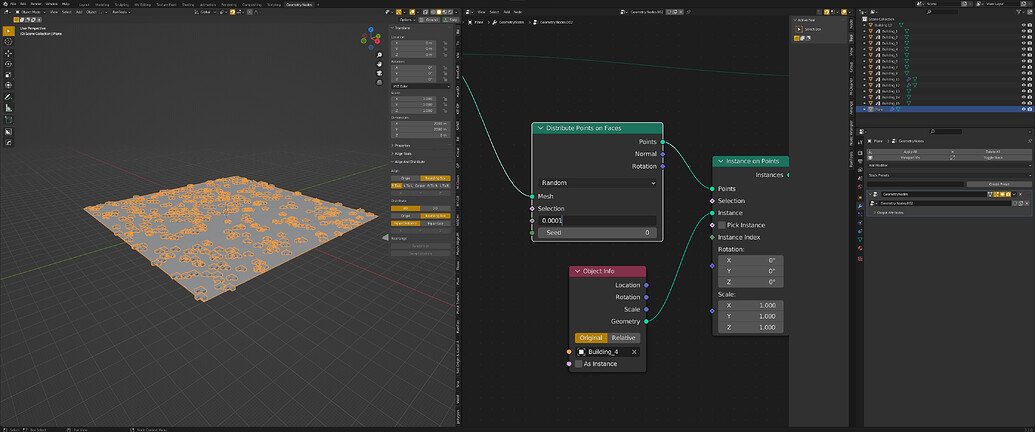This screenshot has width=1035, height=432.
Task: Click lock icon beside Location X
Action: coord(445,44)
